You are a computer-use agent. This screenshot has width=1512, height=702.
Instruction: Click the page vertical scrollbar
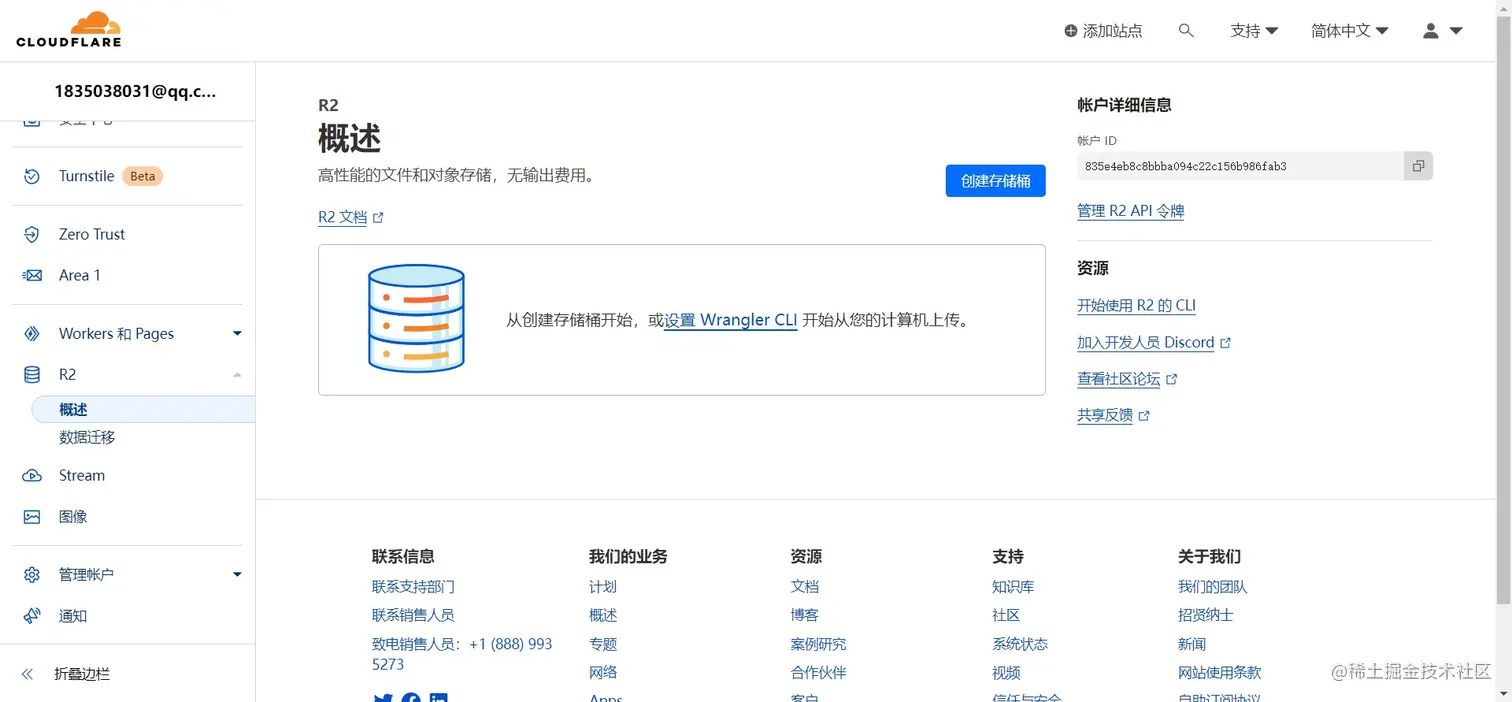1503,310
